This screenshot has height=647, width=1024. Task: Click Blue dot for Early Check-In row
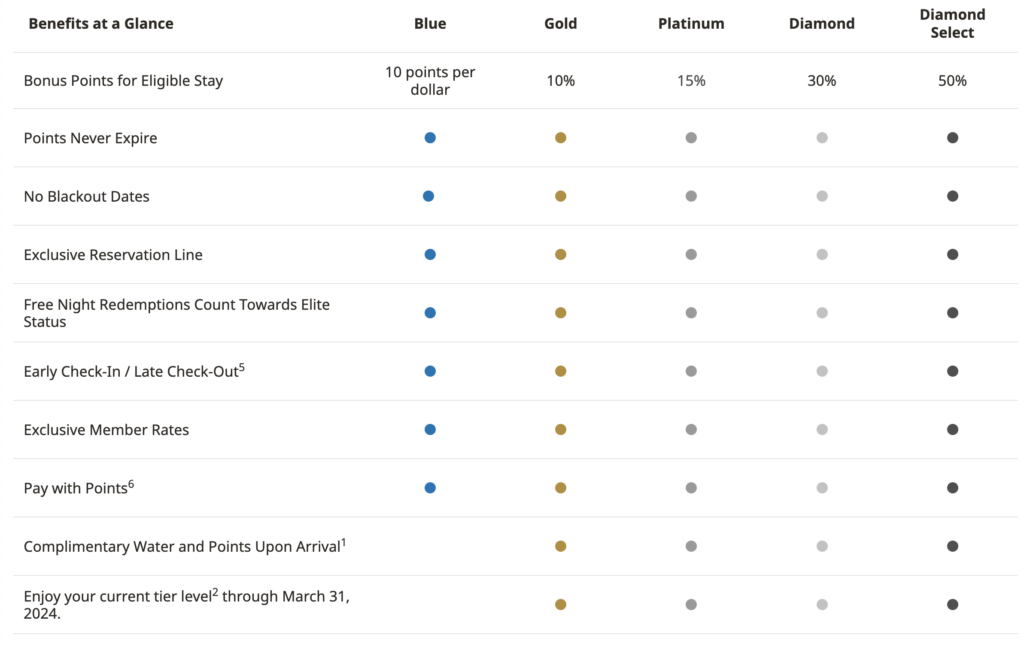(x=430, y=371)
